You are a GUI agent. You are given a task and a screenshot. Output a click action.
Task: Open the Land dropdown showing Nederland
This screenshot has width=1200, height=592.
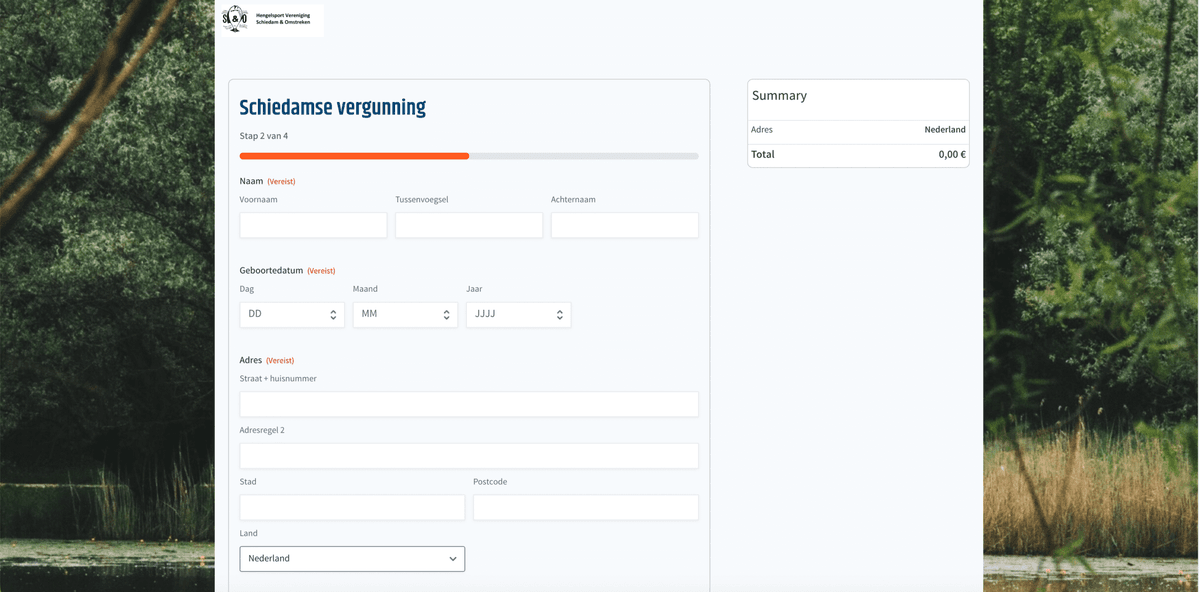pyautogui.click(x=352, y=559)
